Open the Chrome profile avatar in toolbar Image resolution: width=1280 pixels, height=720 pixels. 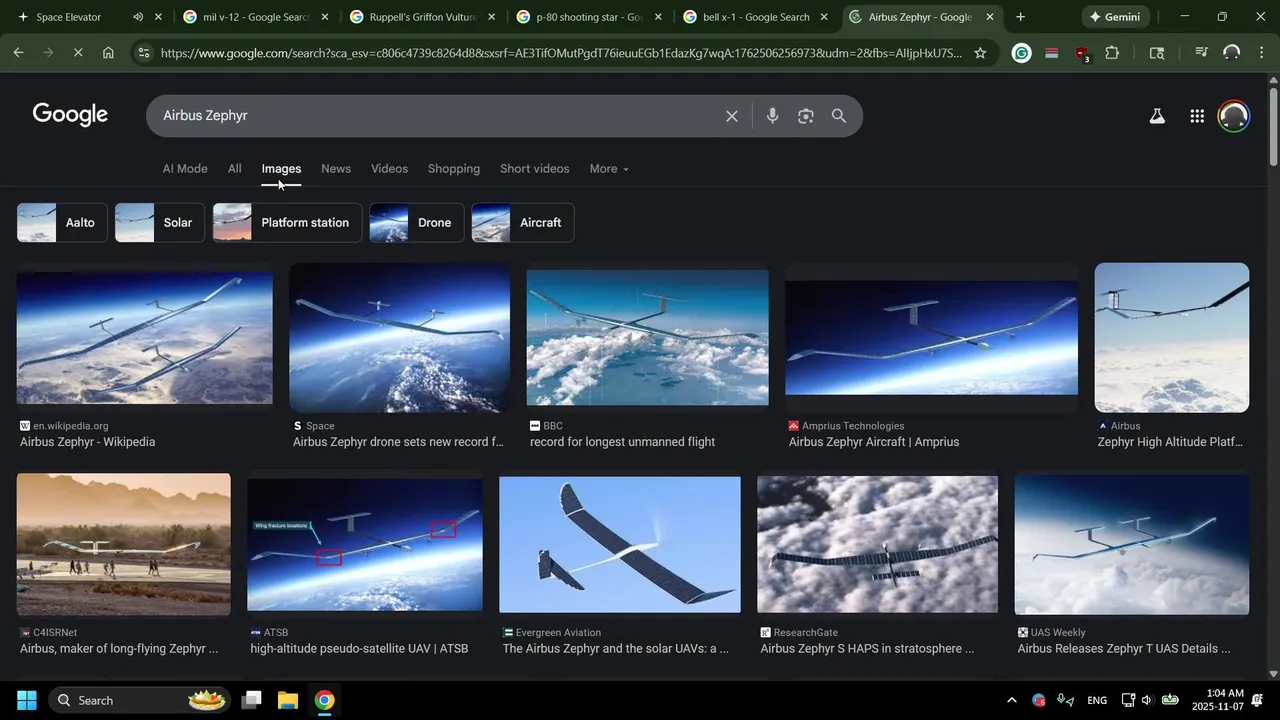pos(1232,53)
